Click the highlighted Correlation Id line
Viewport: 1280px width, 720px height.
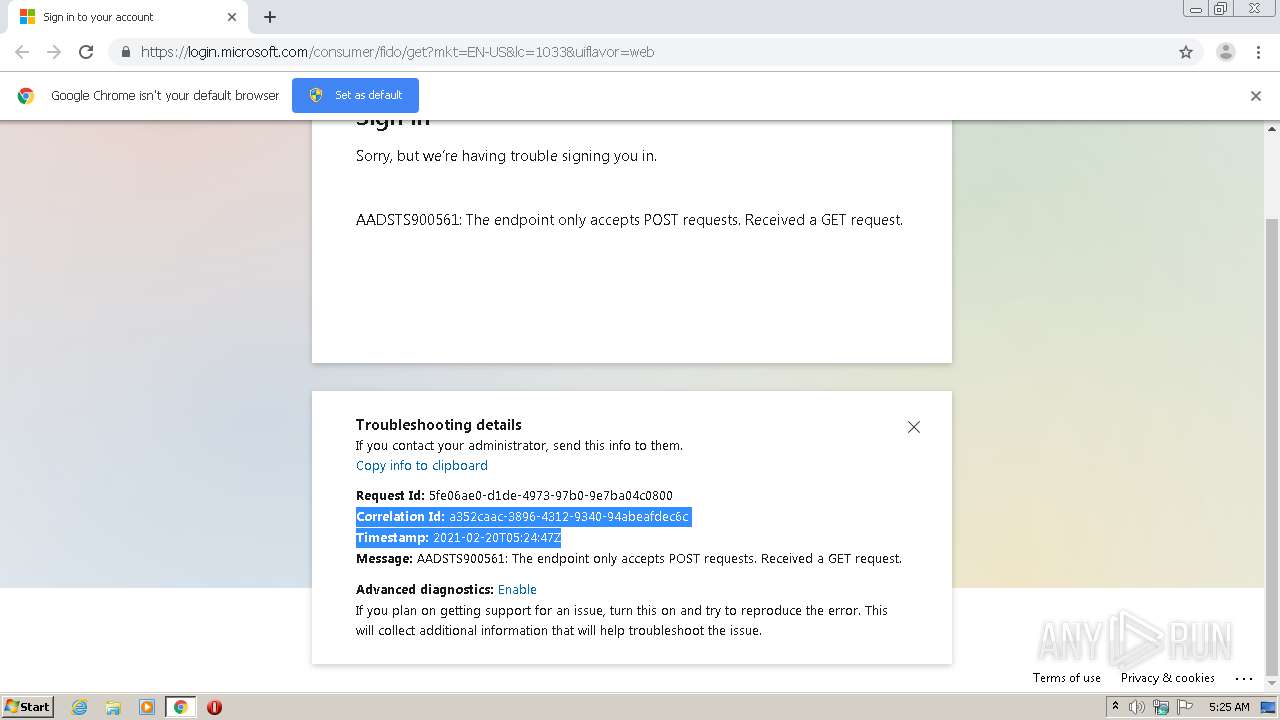(524, 517)
